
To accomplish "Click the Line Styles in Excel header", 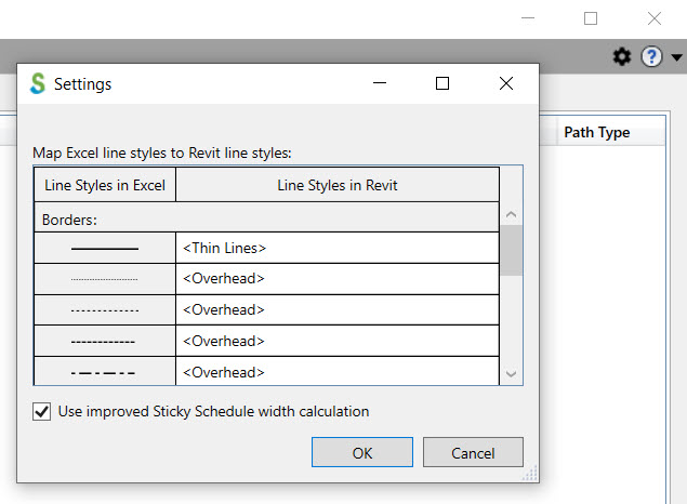I will coord(105,185).
